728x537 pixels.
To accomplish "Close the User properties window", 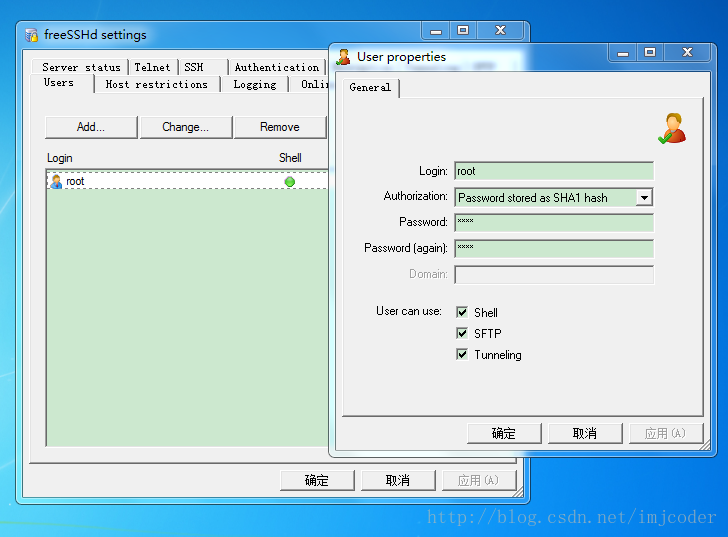I will pyautogui.click(x=688, y=53).
